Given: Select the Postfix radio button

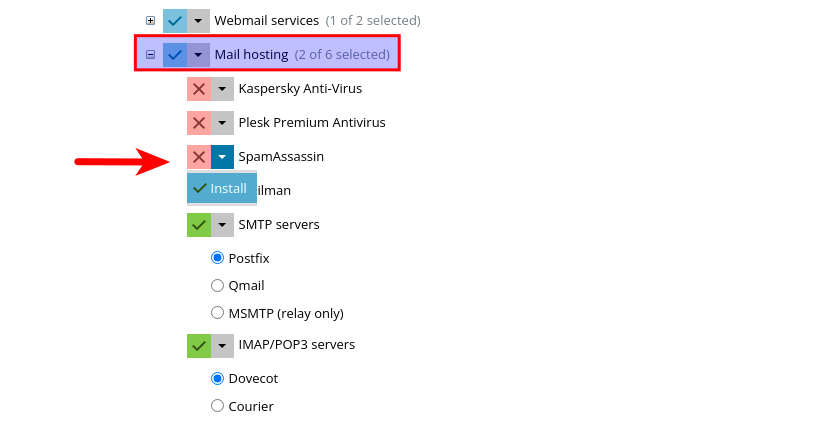Looking at the screenshot, I should (x=218, y=258).
